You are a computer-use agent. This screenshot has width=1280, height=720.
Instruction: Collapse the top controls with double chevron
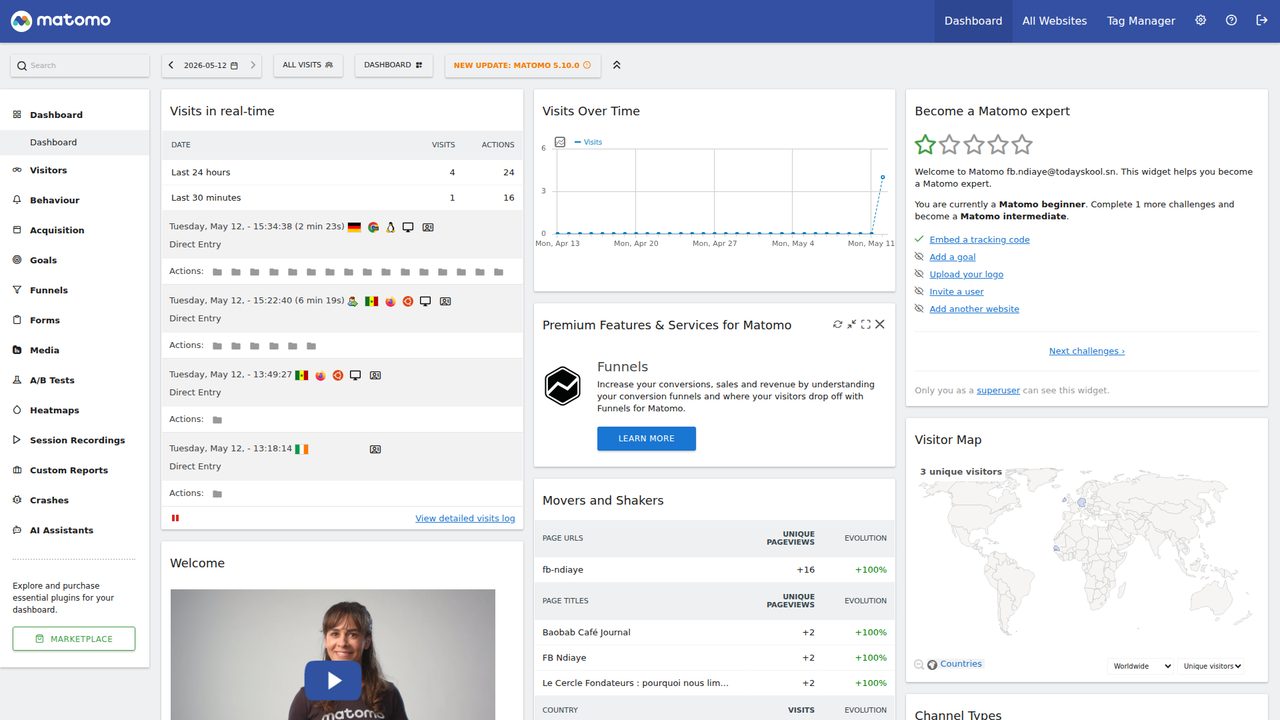[617, 65]
